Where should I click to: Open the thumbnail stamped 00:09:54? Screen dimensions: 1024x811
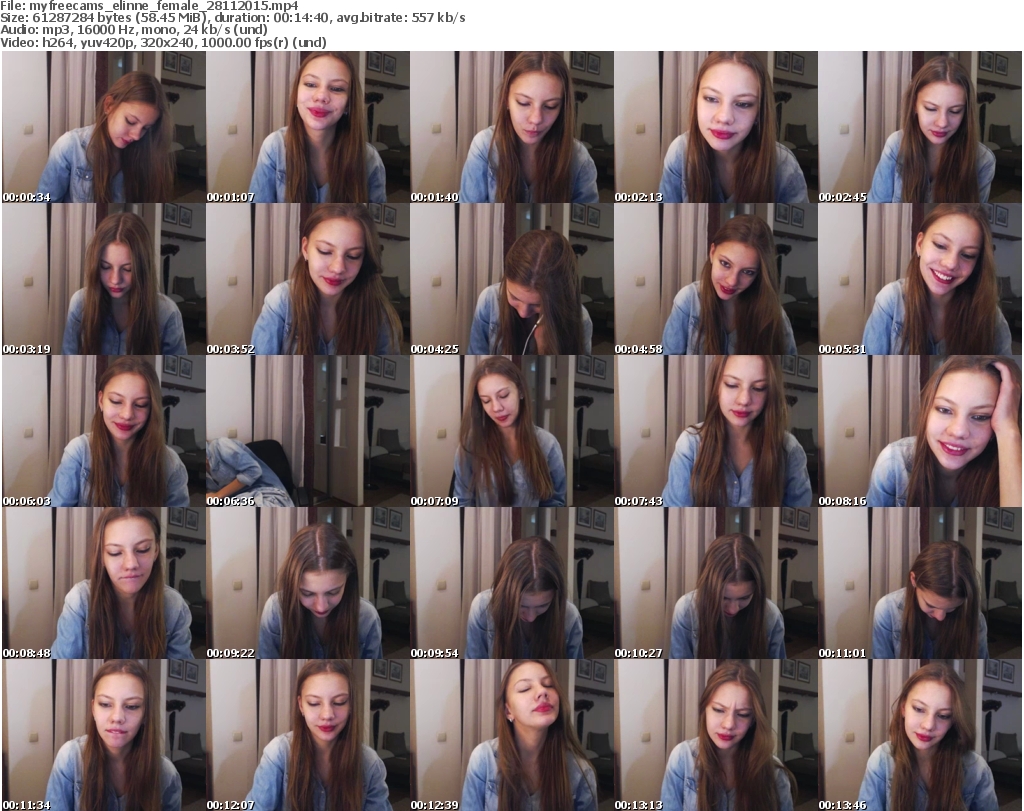(511, 583)
